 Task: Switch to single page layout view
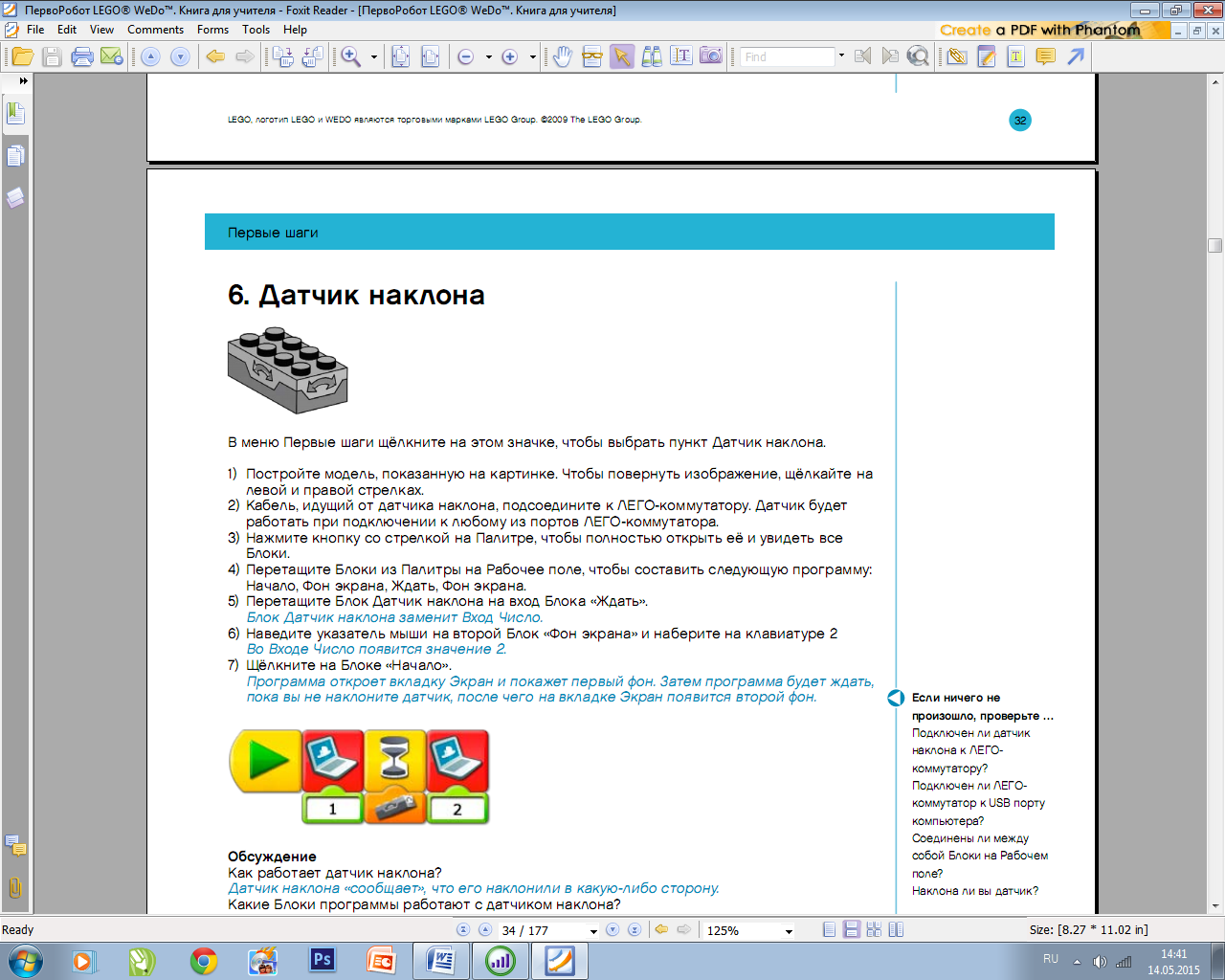pyautogui.click(x=829, y=930)
